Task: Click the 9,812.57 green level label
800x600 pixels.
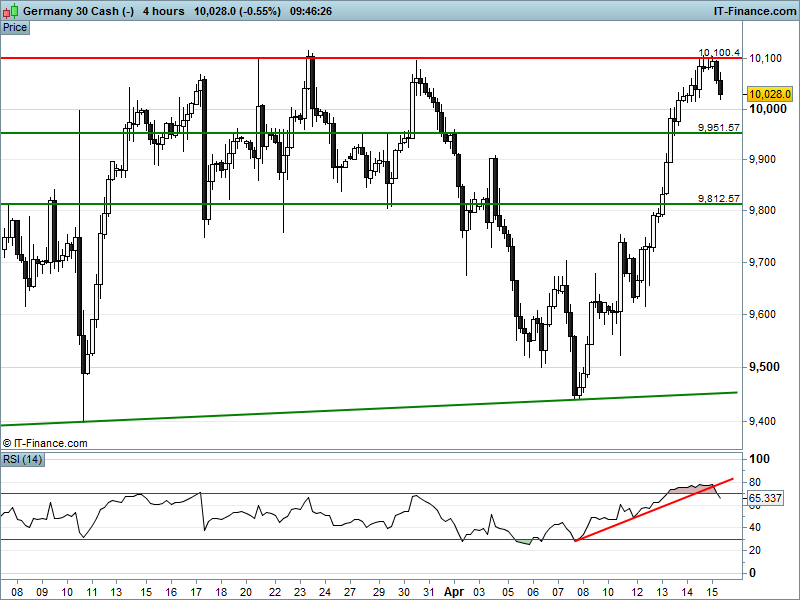Action: tap(719, 198)
